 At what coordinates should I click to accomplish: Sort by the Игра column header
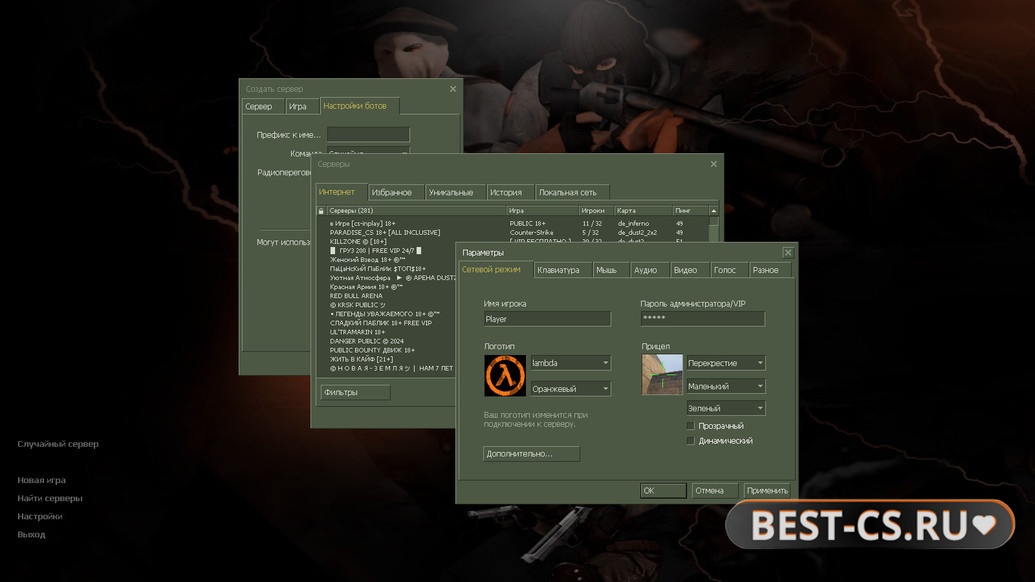pyautogui.click(x=542, y=211)
